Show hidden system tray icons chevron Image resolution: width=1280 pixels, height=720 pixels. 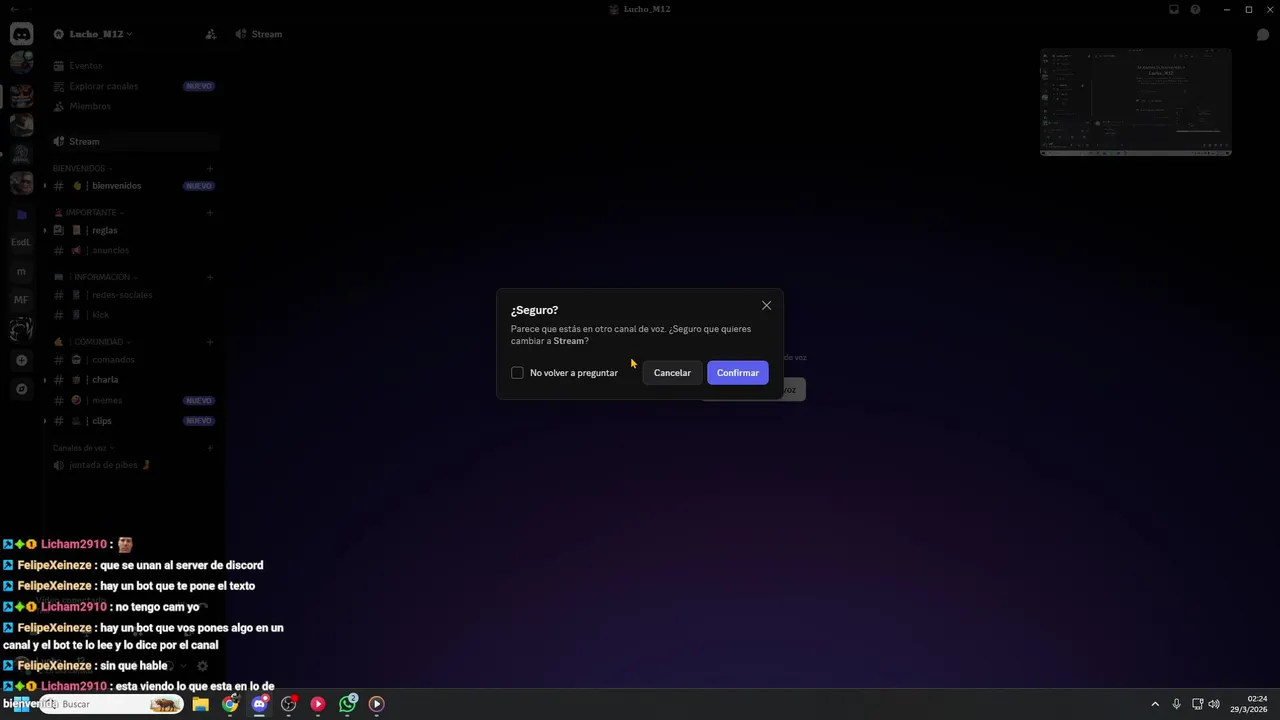tap(1155, 704)
